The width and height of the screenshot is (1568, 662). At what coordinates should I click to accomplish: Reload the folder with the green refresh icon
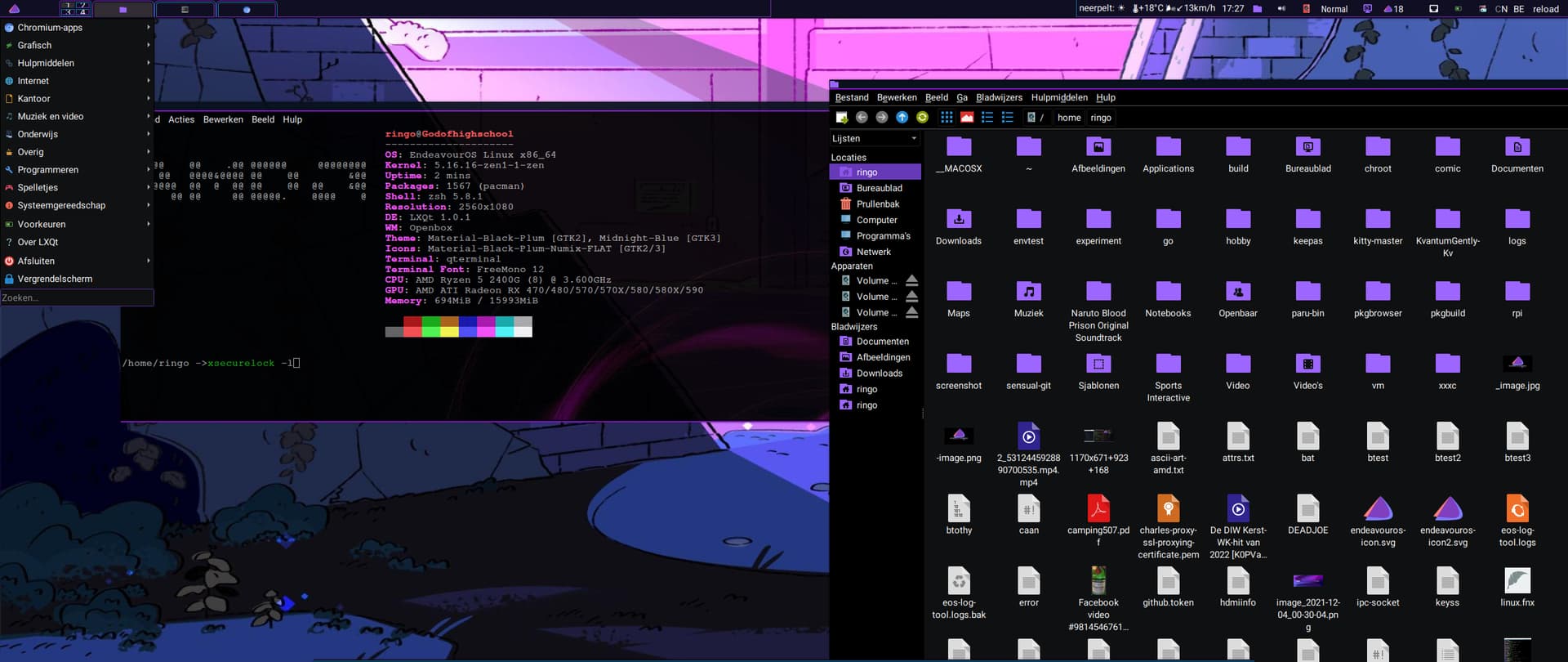923,118
